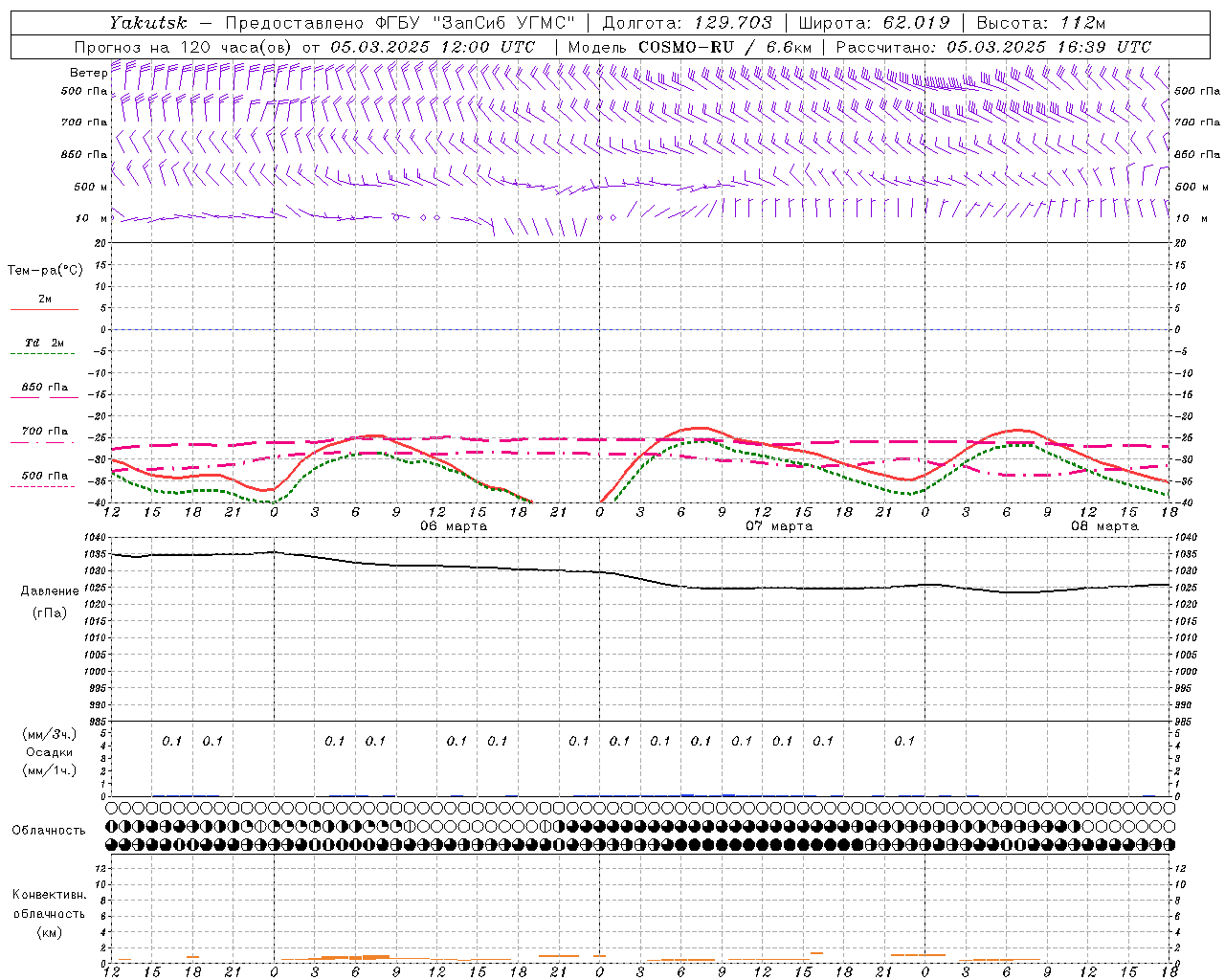Click "Модель COSMO-RU / 6.6км" text
Viewport: 1225px width, 980px height.
pyautogui.click(x=690, y=47)
